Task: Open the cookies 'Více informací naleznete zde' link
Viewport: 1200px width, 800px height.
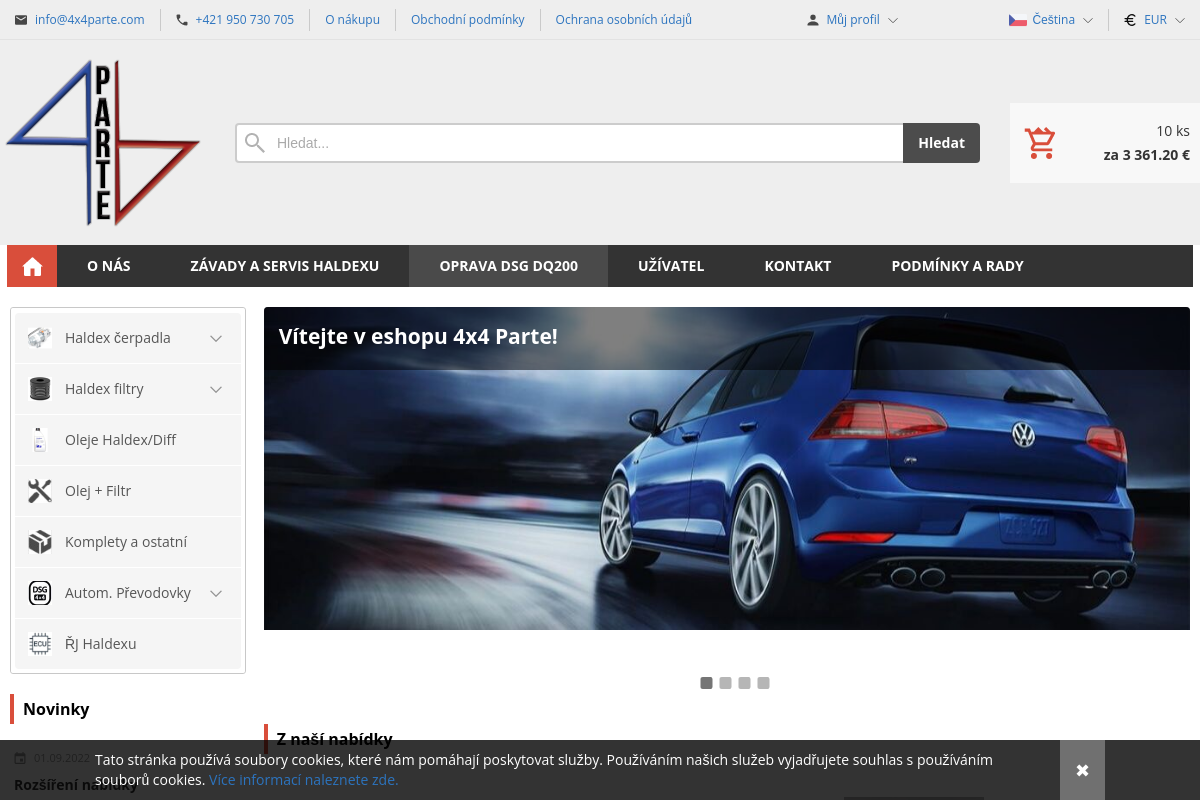Action: click(x=303, y=779)
